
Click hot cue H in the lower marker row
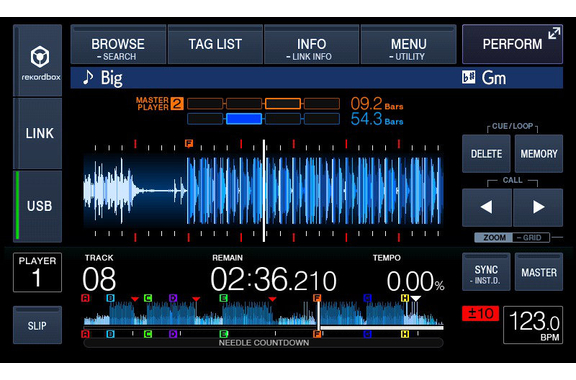point(405,334)
